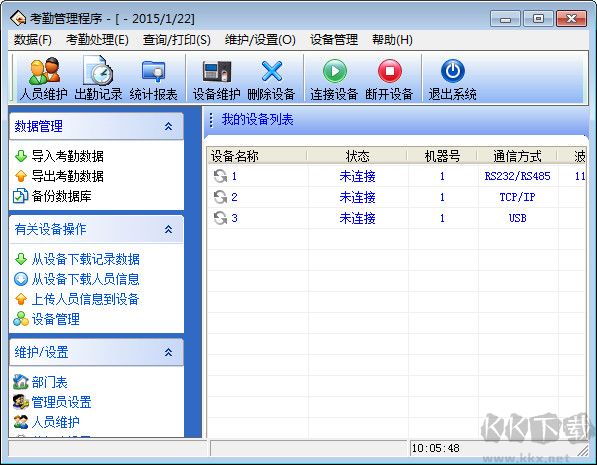
Task: Open the 设备管理 menu in the menu bar
Action: [x=334, y=40]
